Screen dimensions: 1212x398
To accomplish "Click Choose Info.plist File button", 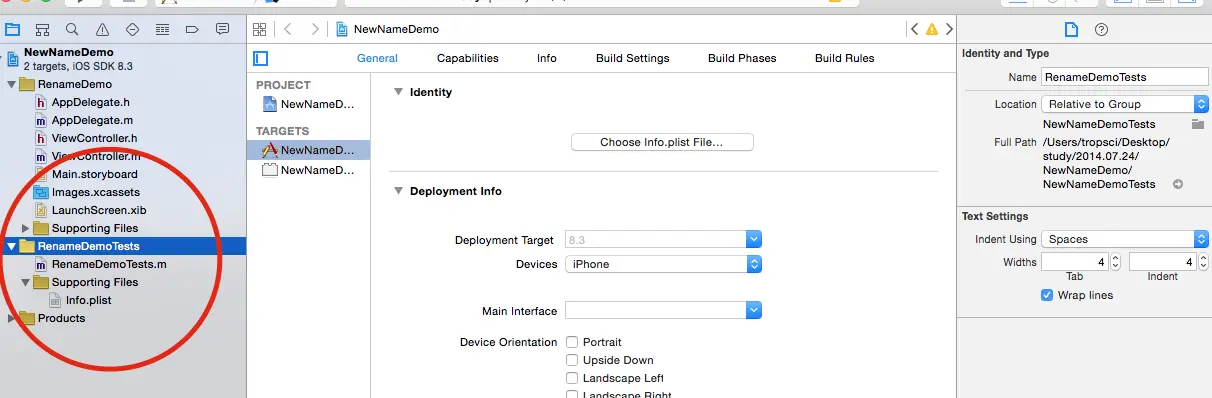I will tap(662, 142).
